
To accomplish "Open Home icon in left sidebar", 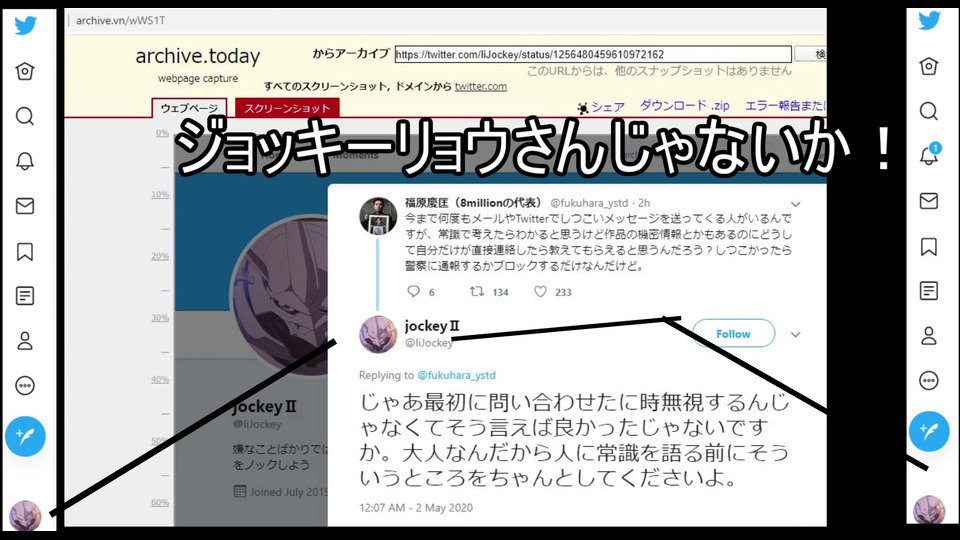I will click(25, 71).
